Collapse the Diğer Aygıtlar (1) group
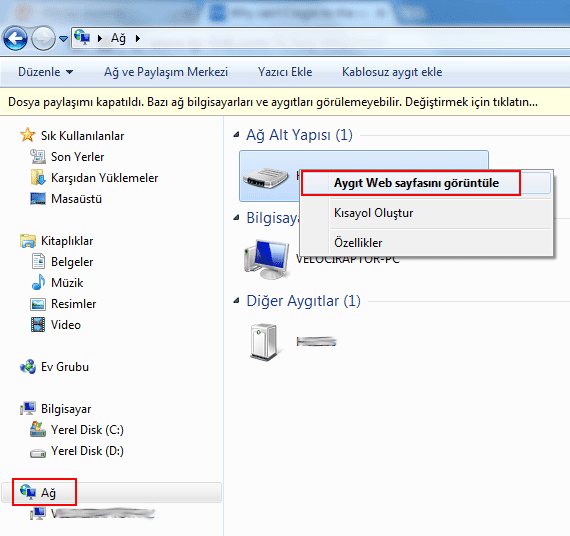 pos(237,301)
